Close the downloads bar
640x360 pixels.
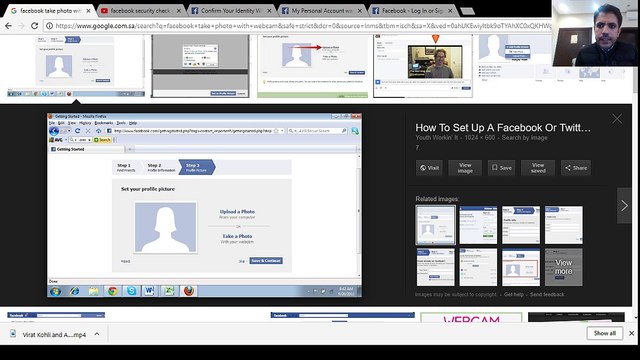click(x=631, y=333)
